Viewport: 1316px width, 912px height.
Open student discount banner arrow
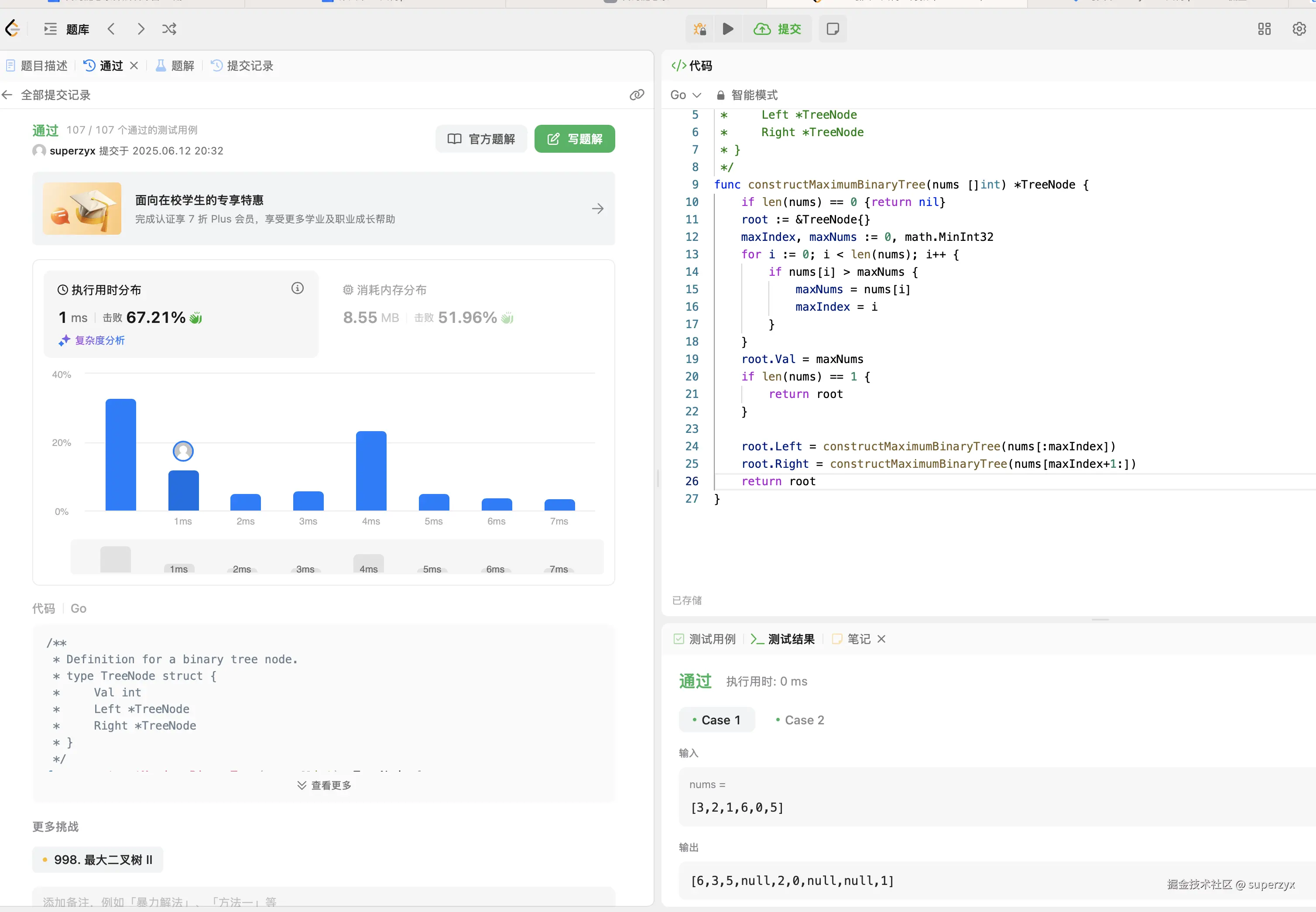tap(597, 209)
